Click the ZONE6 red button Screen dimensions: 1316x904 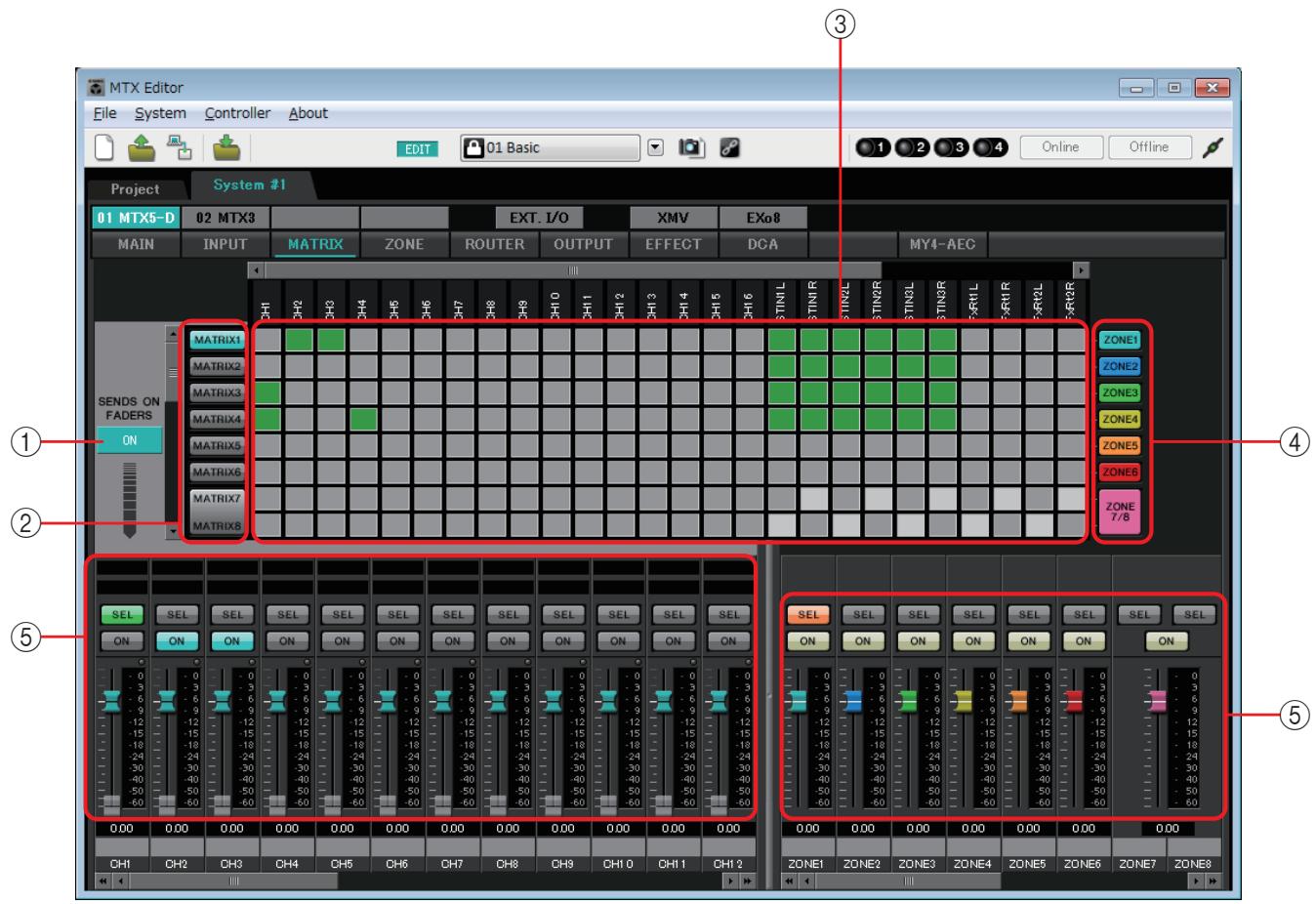(1120, 472)
